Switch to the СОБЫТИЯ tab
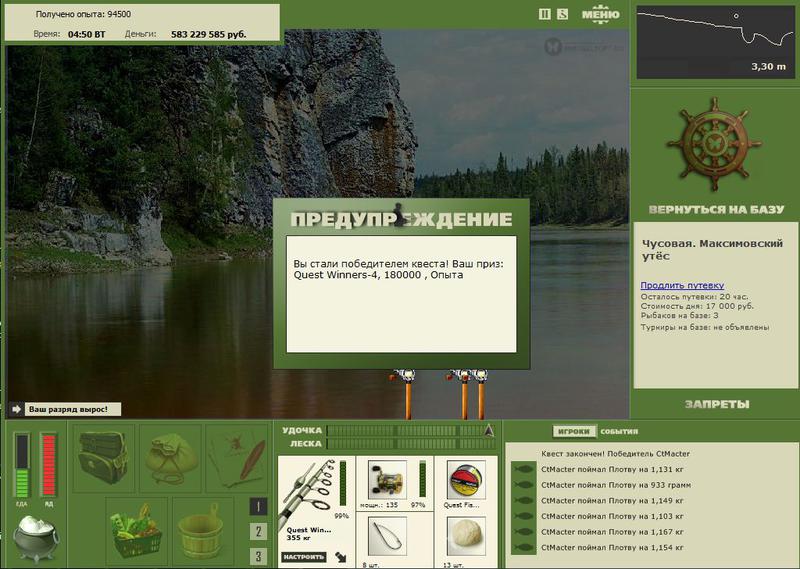Image resolution: width=800 pixels, height=569 pixels. [x=619, y=432]
